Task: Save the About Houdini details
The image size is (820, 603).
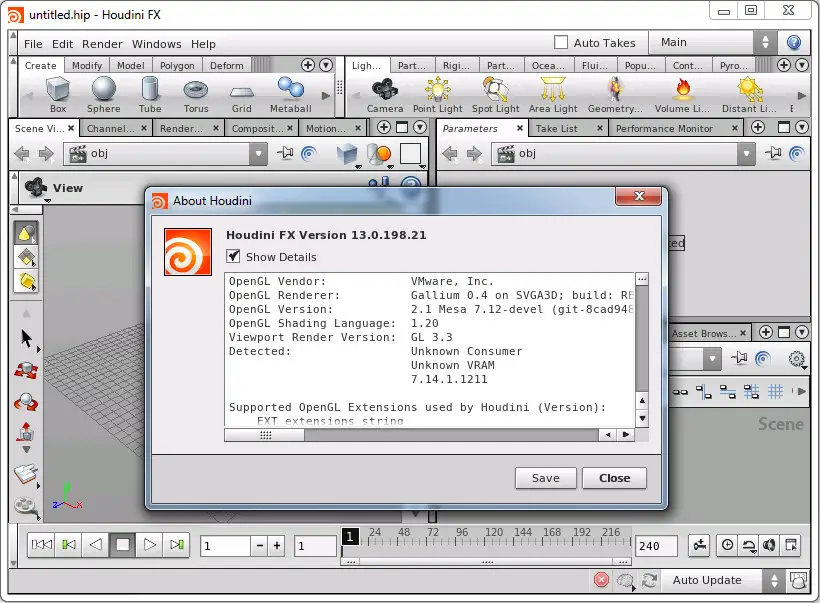Action: [545, 478]
